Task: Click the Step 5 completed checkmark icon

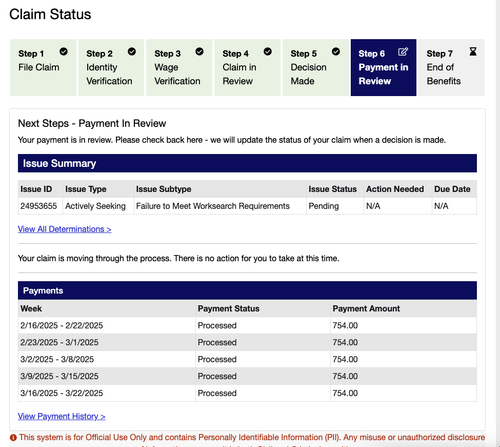Action: point(336,51)
